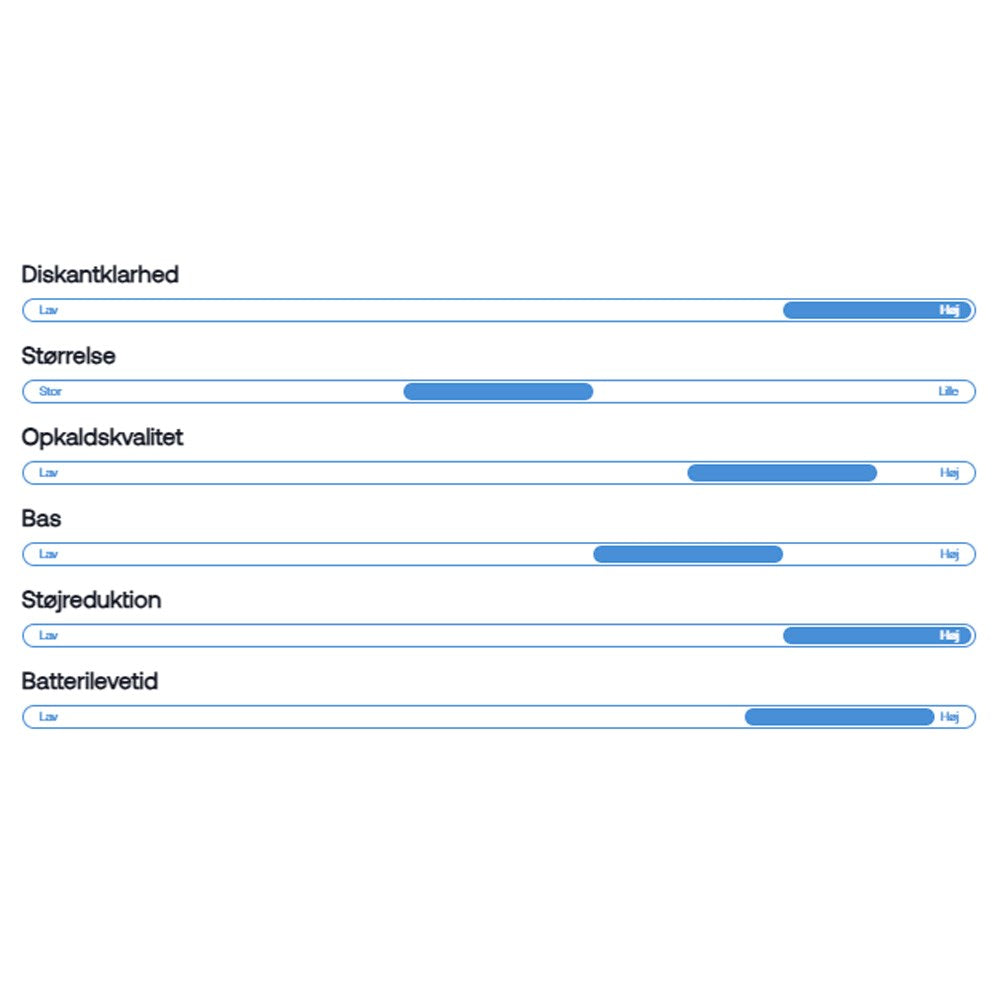Click the Opkaldskvalitet heading
The height and width of the screenshot is (1000, 1000).
click(102, 437)
